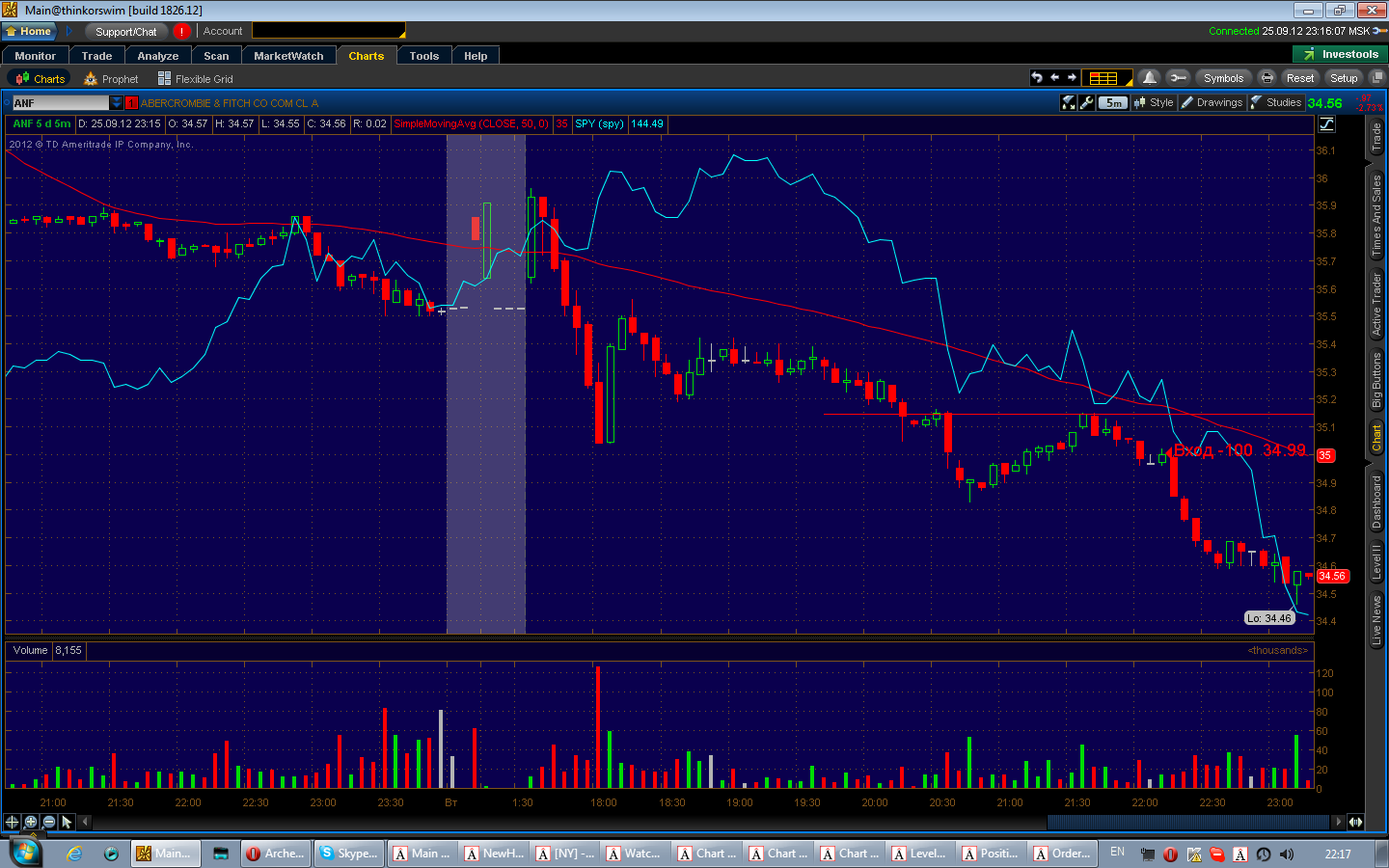Click the quick study flask icon
Viewport: 1389px width, 868px height.
(x=1068, y=102)
